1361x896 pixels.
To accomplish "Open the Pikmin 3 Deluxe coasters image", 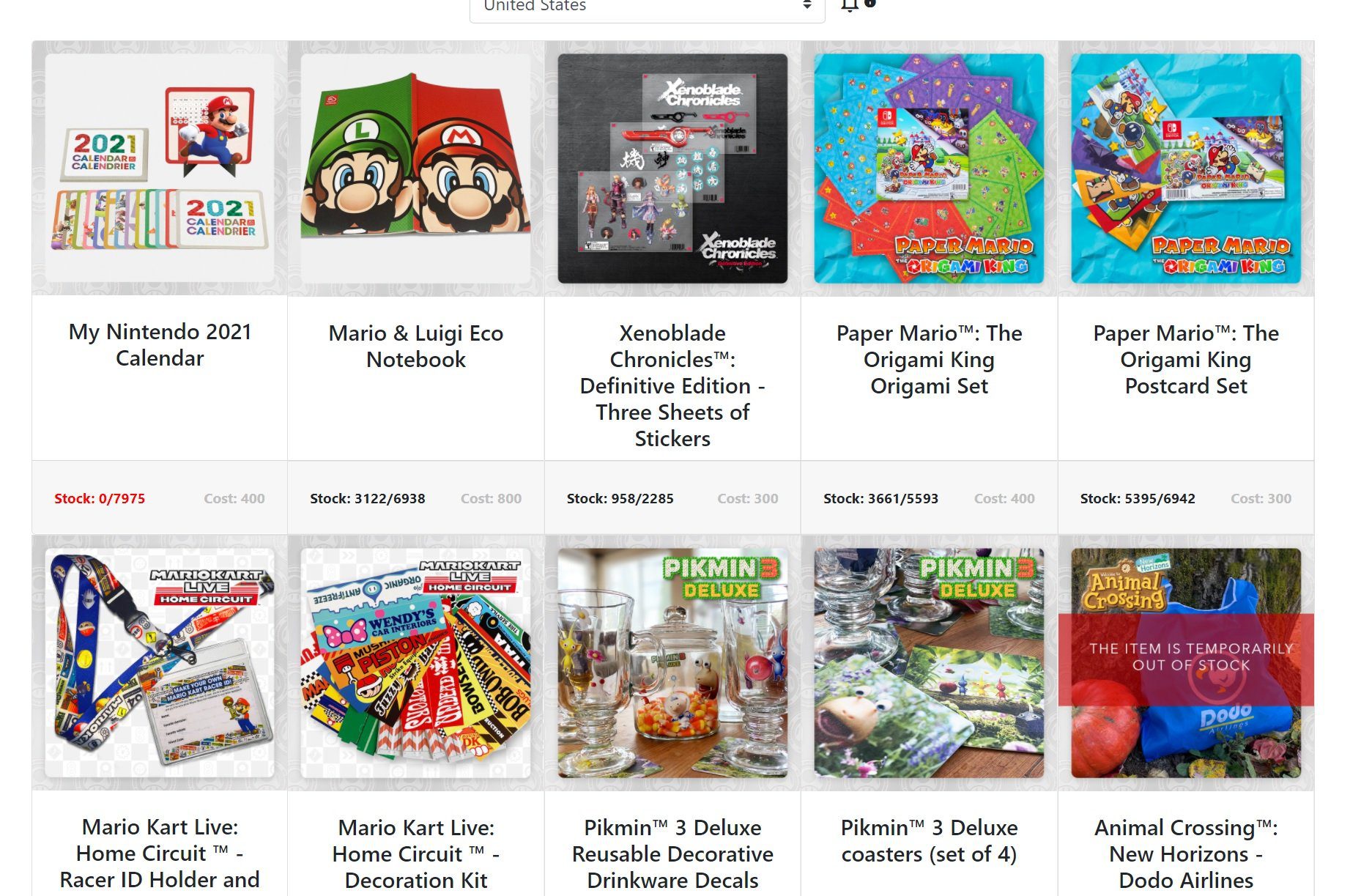I will tap(929, 663).
